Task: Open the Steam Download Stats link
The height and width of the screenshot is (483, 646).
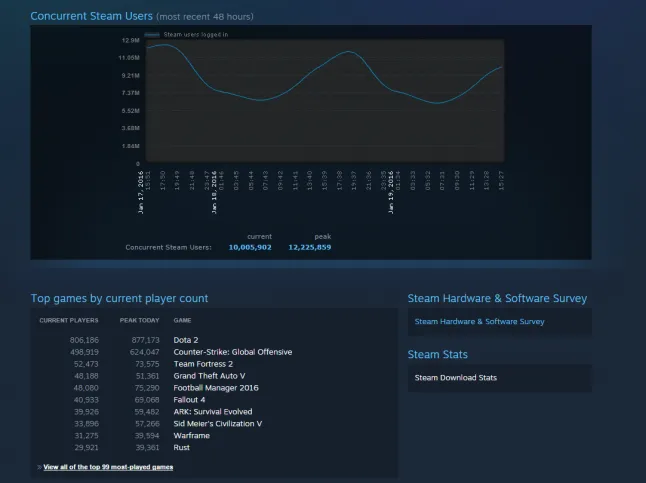Action: coord(456,377)
